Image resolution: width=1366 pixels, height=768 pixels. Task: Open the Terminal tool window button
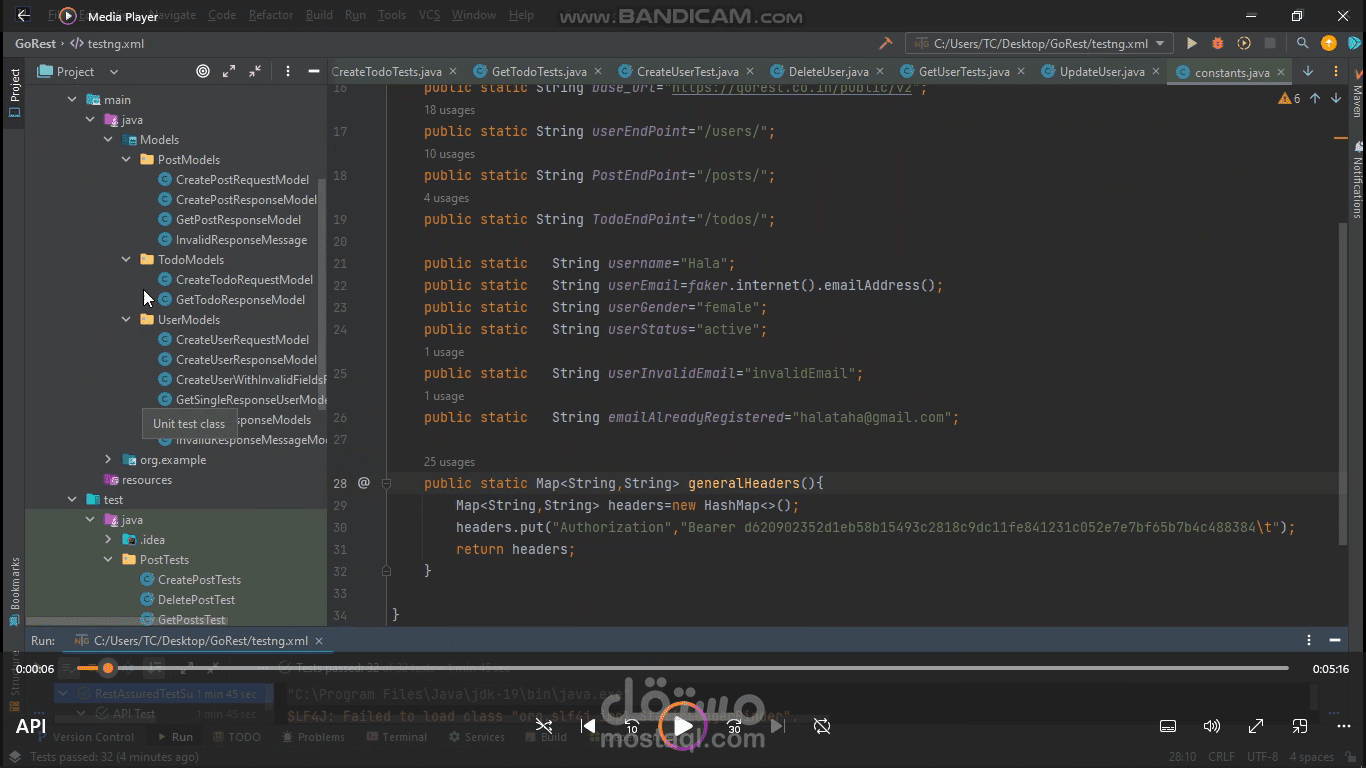[397, 737]
